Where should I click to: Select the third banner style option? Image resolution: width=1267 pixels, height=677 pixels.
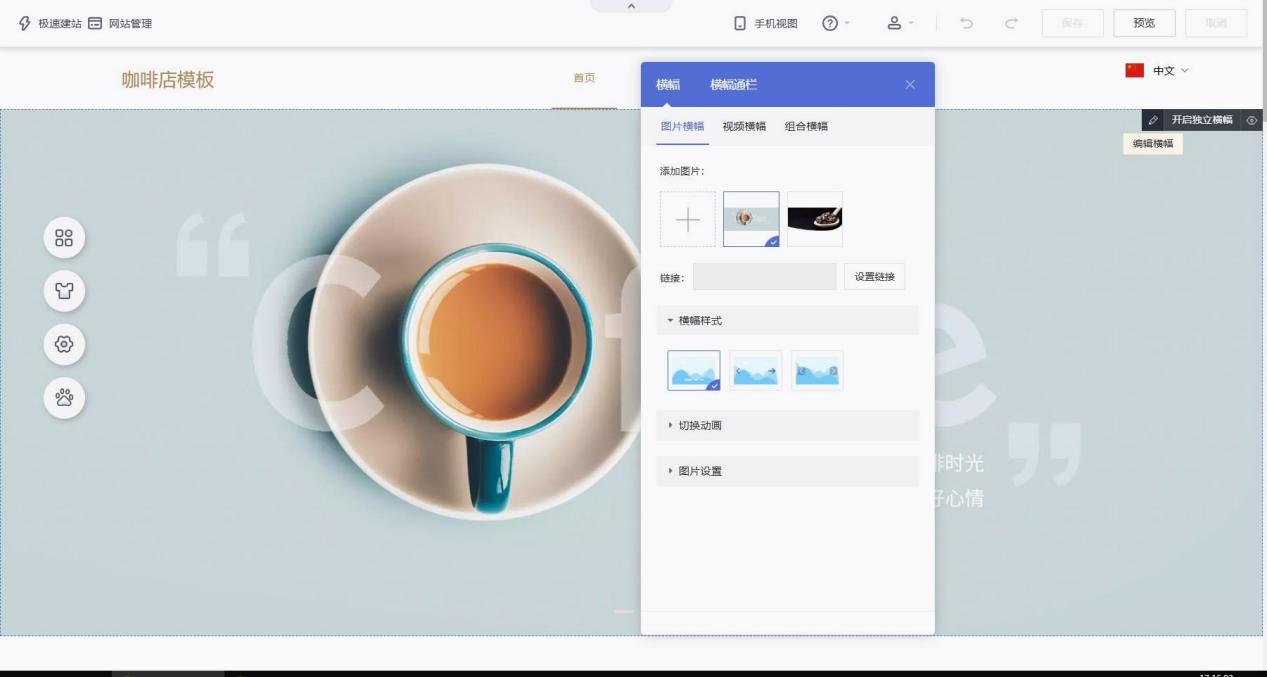[817, 371]
